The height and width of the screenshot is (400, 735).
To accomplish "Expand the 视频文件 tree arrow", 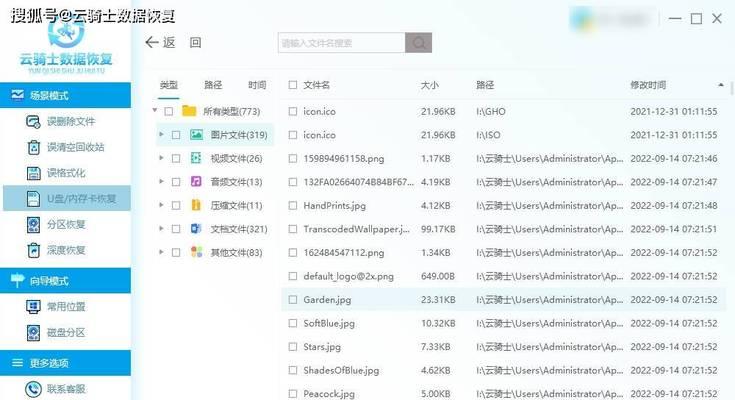I will pyautogui.click(x=161, y=158).
